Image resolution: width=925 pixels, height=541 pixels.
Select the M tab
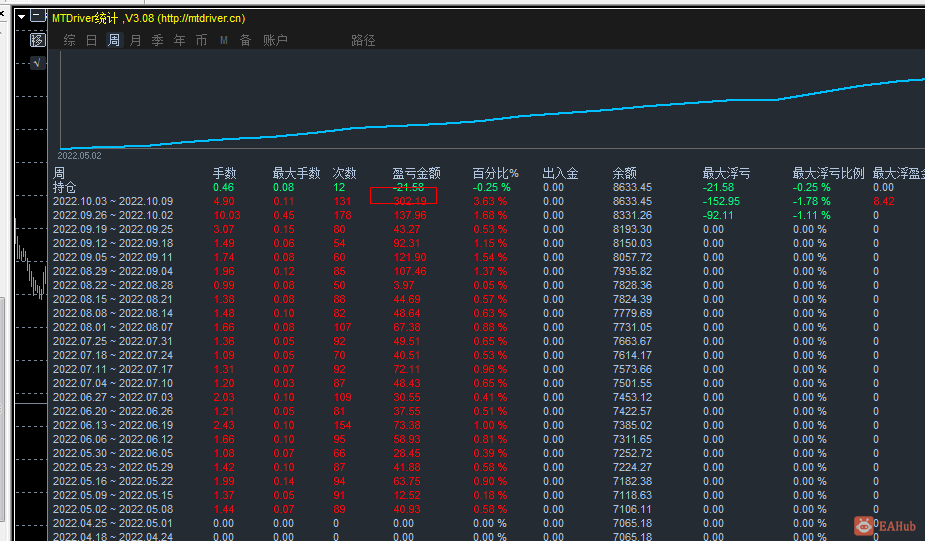224,40
